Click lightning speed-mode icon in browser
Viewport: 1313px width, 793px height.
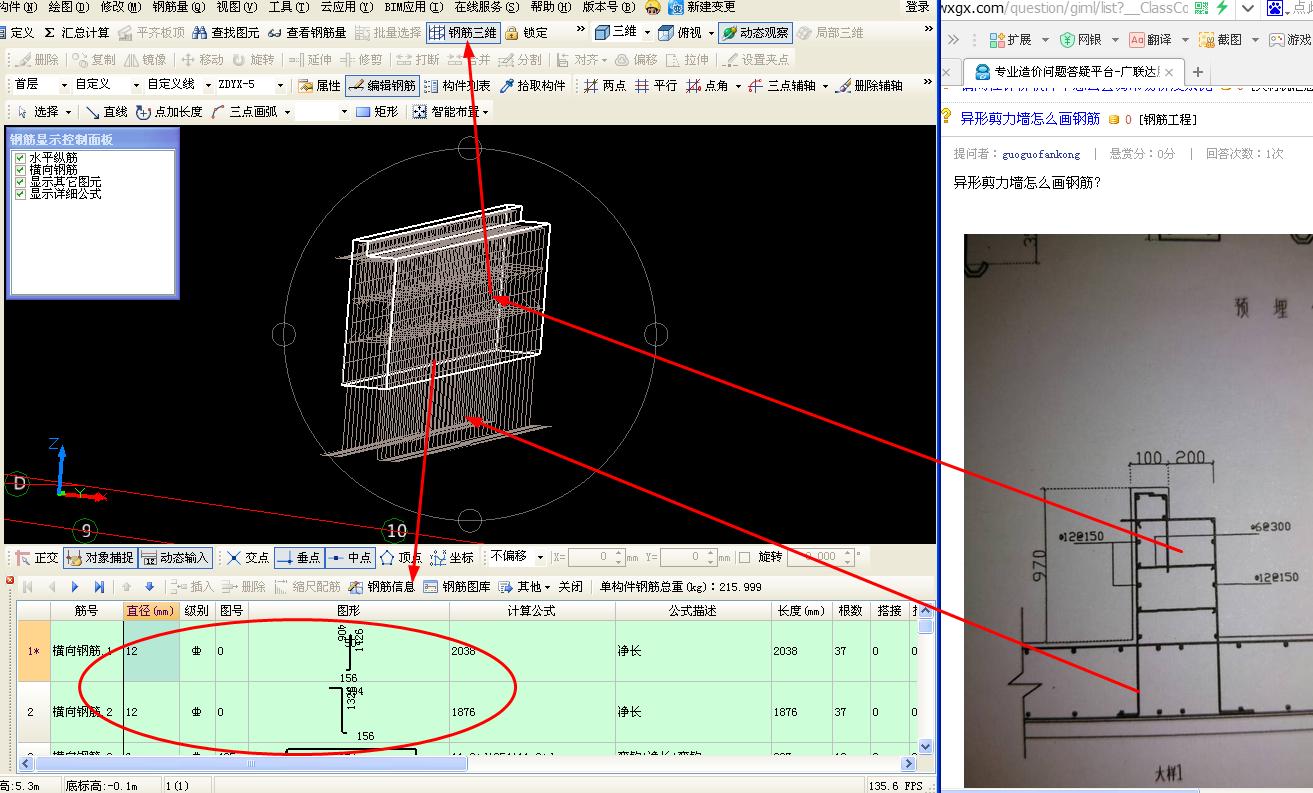coord(1221,8)
